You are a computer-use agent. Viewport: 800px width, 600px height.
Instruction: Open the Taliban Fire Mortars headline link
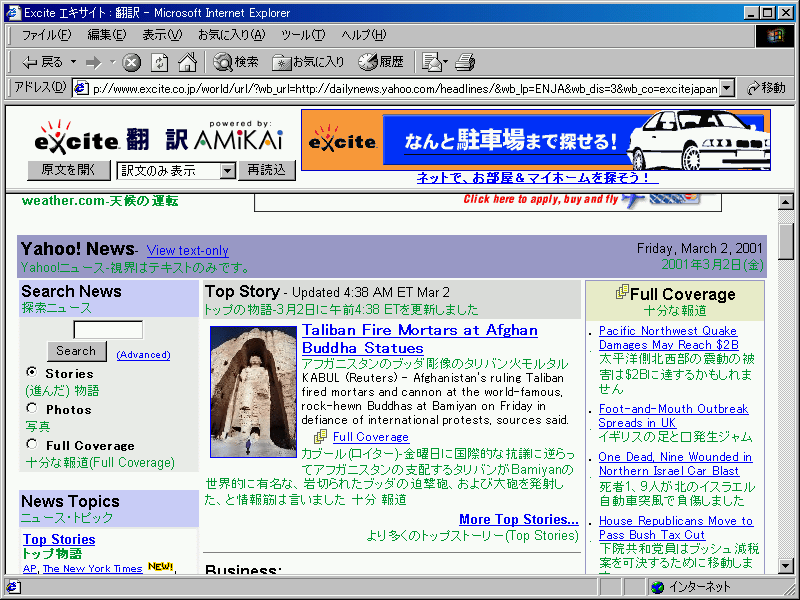419,339
